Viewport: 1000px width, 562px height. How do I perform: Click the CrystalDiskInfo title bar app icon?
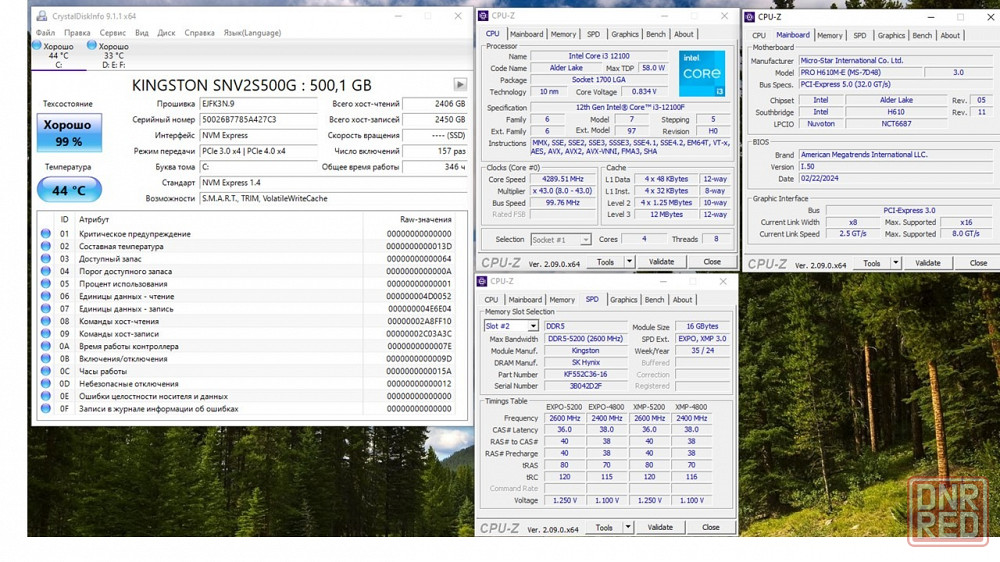pyautogui.click(x=41, y=16)
